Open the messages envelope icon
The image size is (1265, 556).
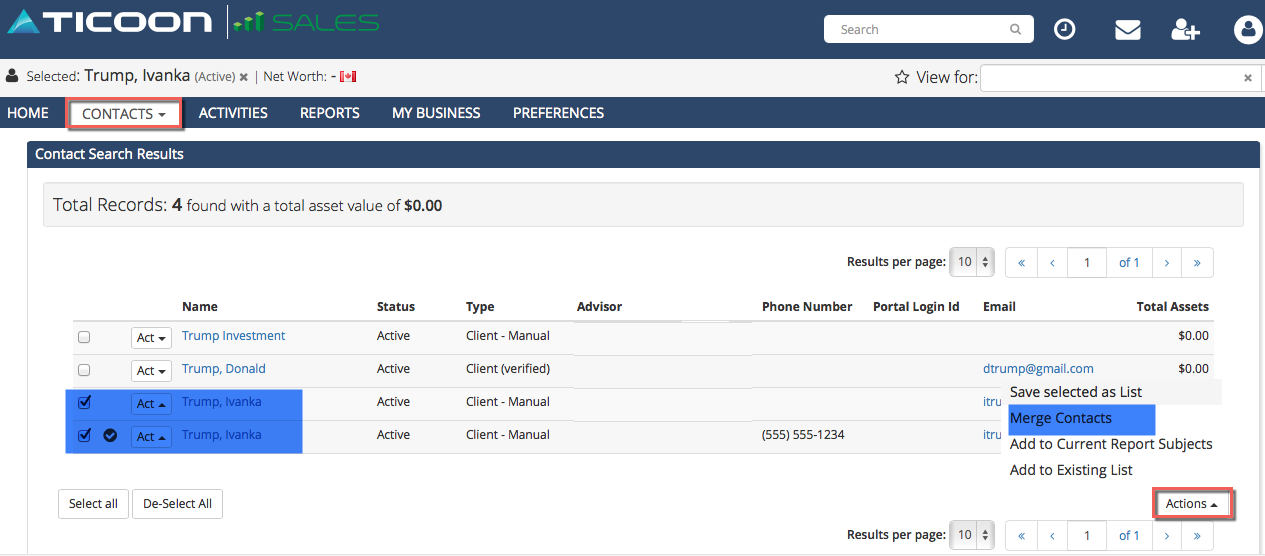point(1128,30)
